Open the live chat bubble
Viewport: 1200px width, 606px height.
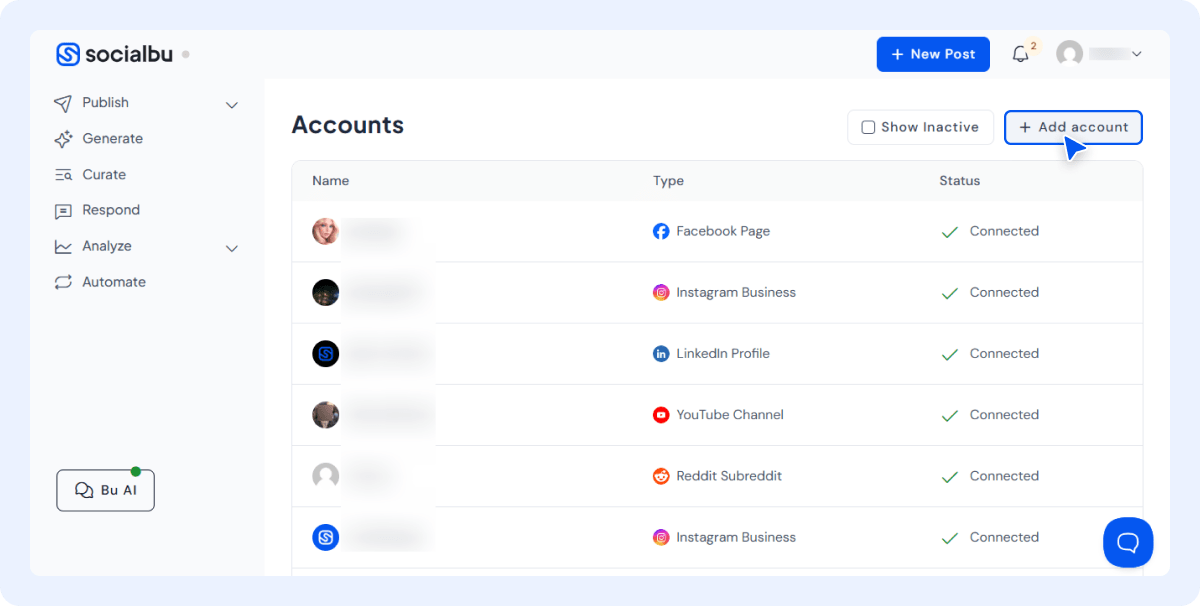click(1128, 542)
